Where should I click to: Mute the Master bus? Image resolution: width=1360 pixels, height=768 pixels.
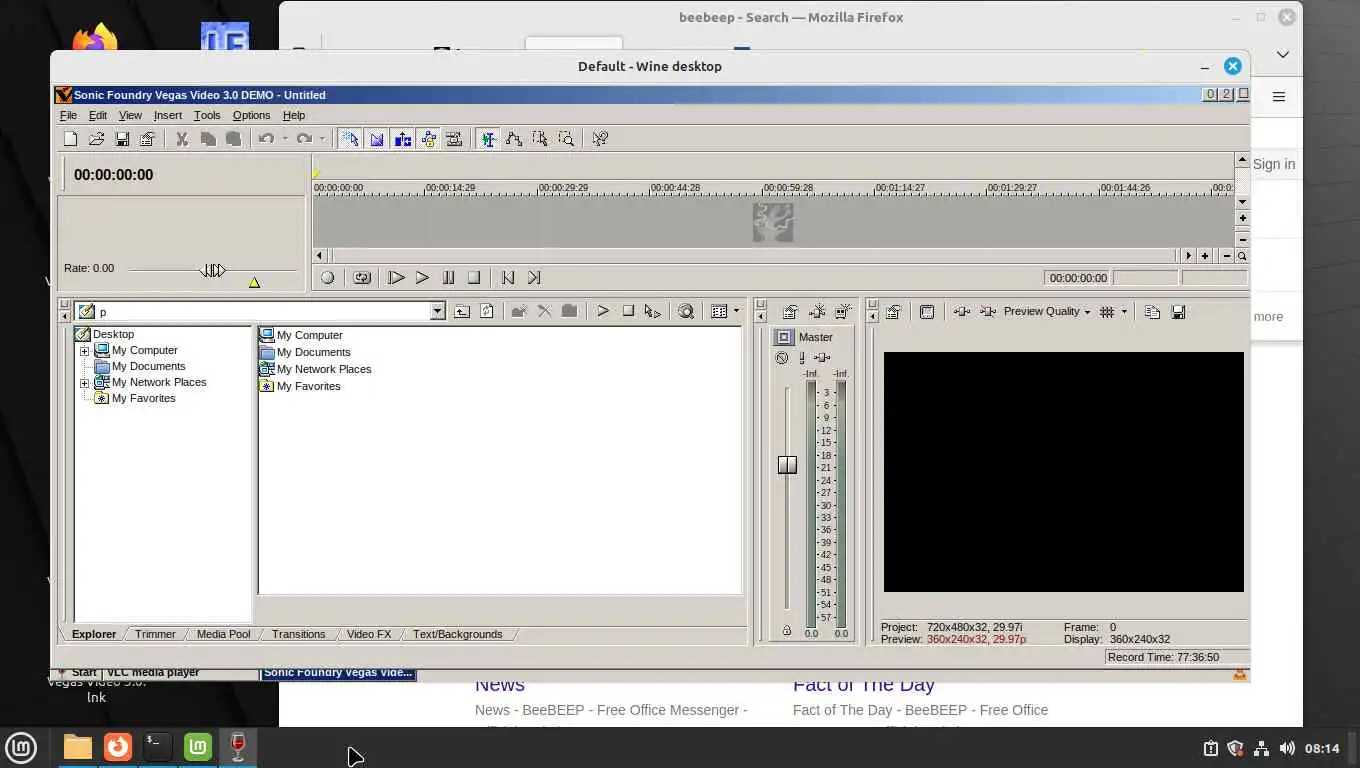point(782,358)
